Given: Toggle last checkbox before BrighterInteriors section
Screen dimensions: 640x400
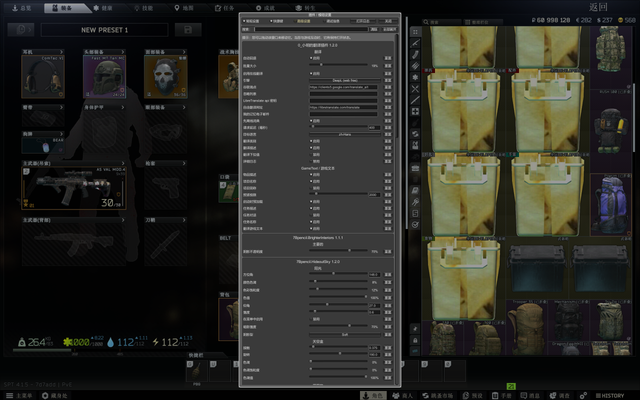Looking at the screenshot, I should (311, 228).
